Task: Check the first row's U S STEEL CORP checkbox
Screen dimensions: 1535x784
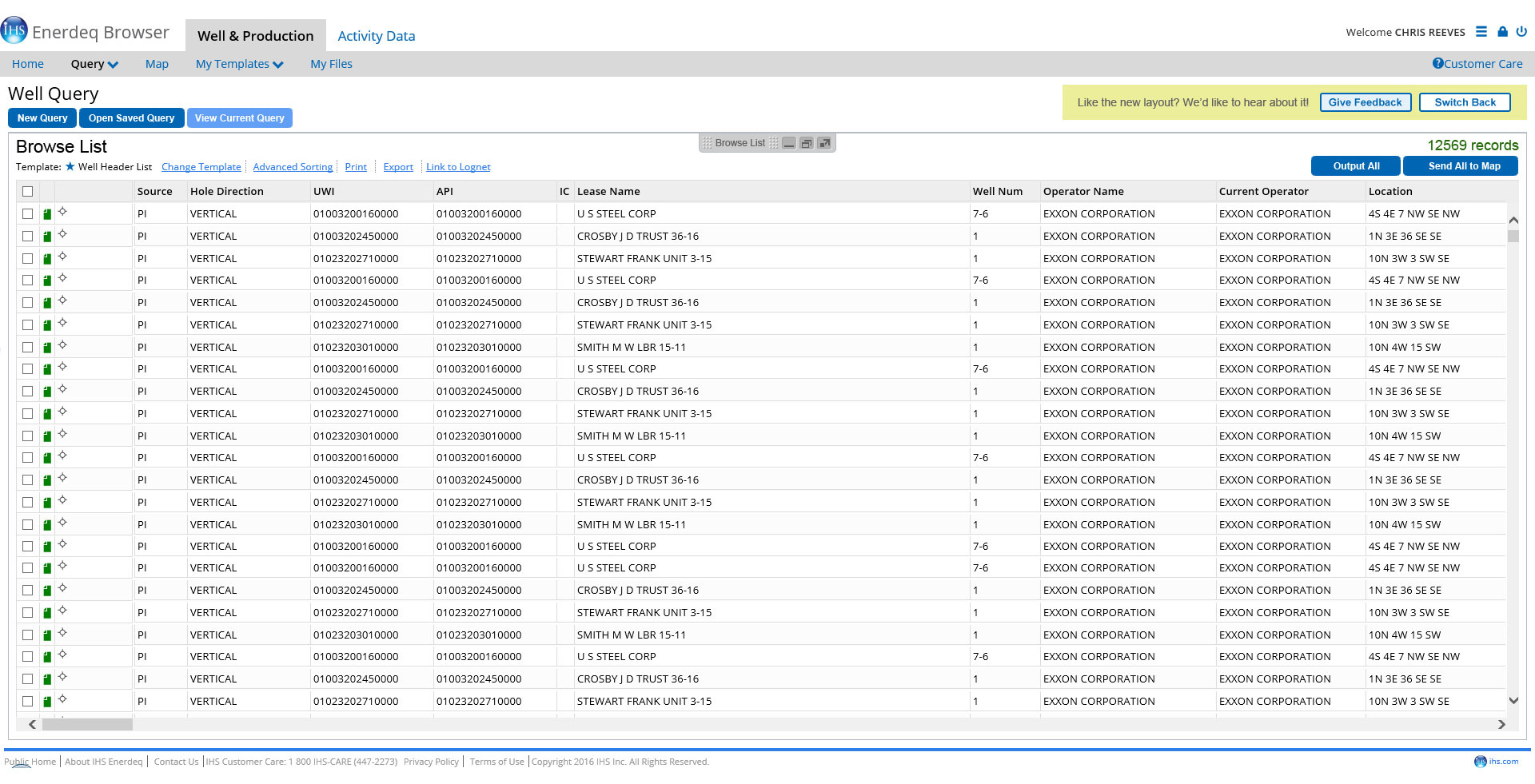Action: click(28, 213)
